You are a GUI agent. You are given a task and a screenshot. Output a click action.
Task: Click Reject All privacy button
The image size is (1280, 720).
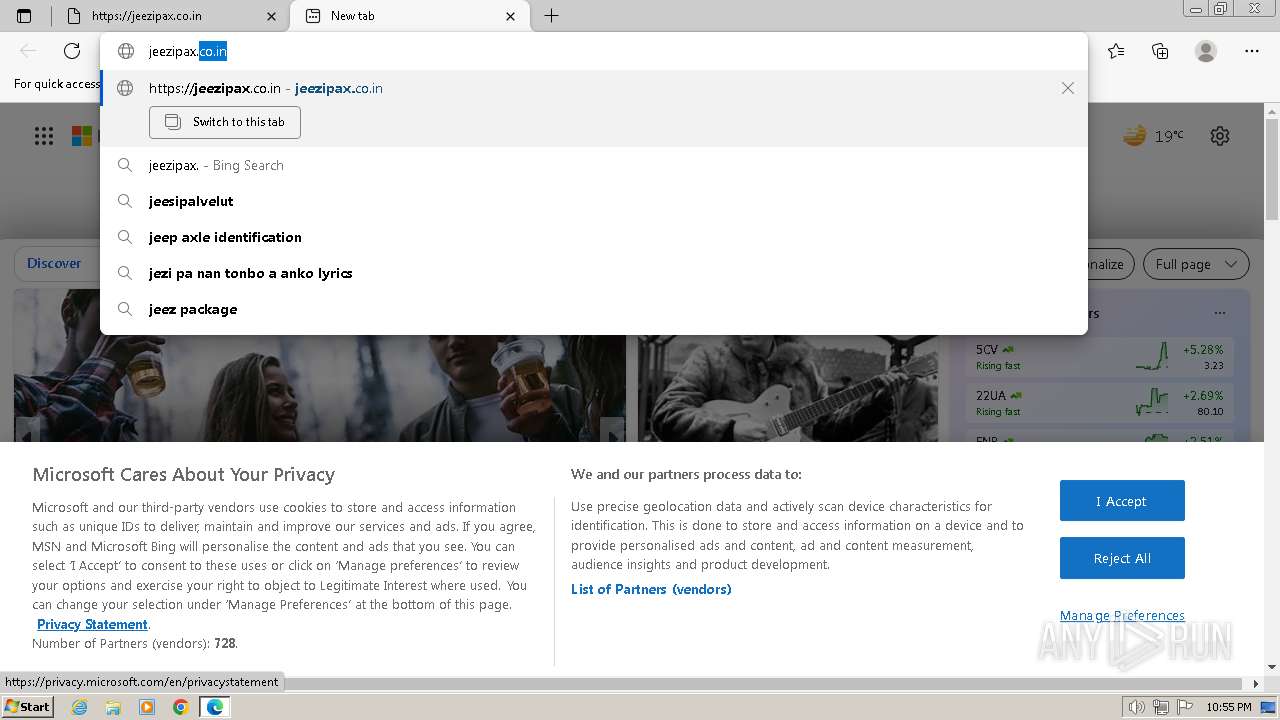1122,558
